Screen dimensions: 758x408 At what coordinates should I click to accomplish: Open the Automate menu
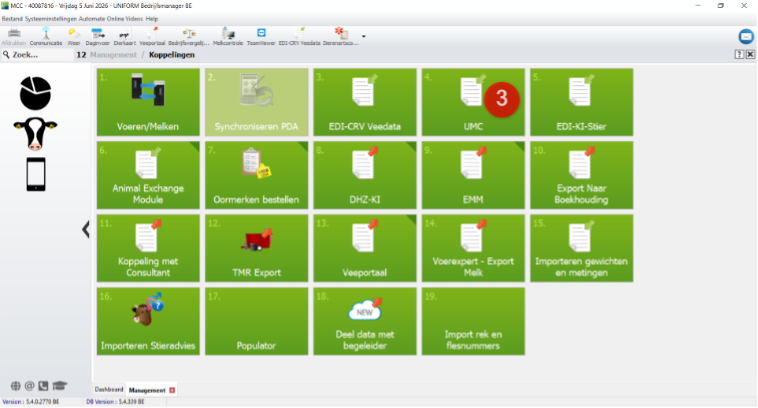(91, 19)
